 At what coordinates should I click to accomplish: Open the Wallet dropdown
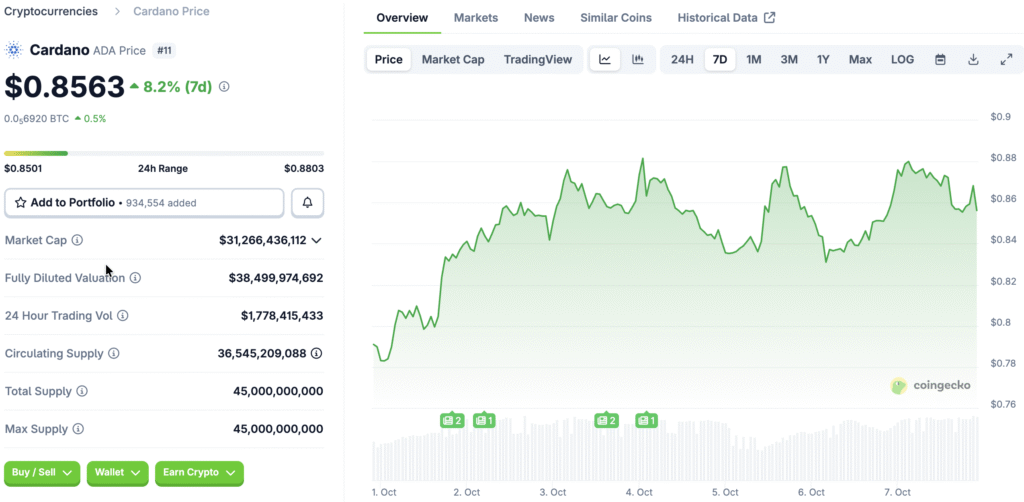click(x=118, y=472)
